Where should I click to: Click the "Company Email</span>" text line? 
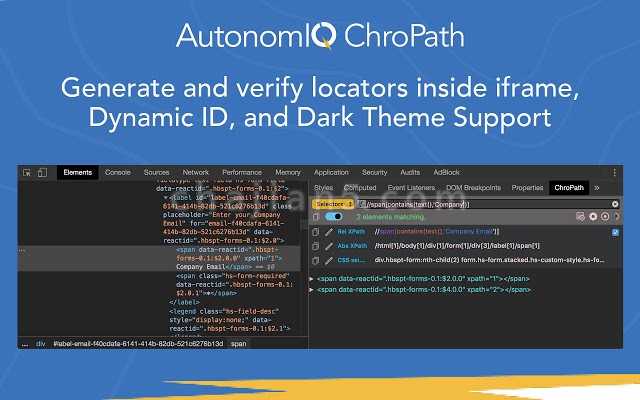[x=214, y=267]
